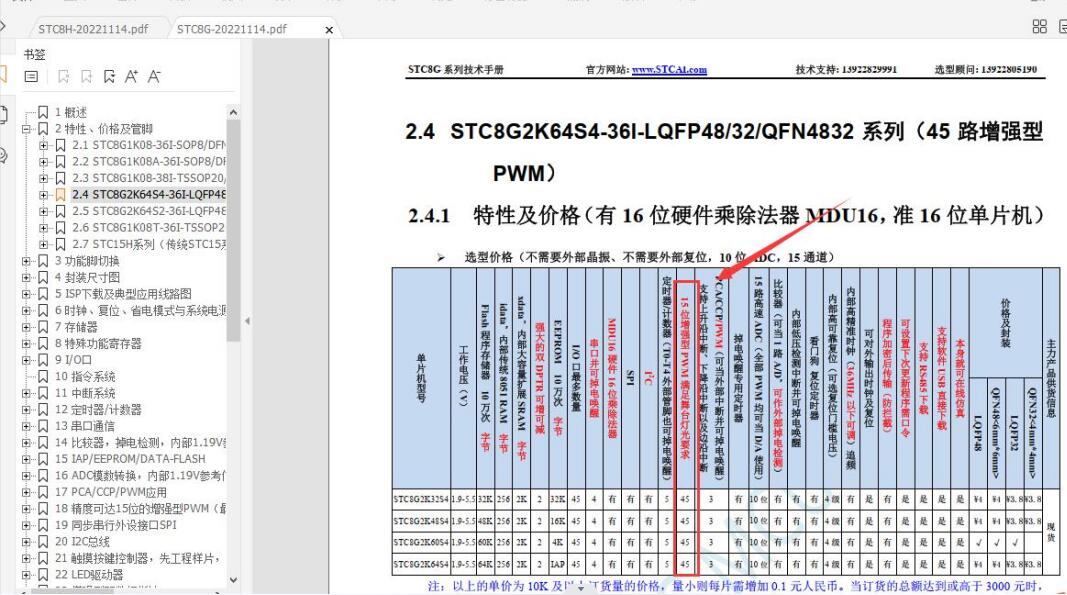Image resolution: width=1067 pixels, height=595 pixels.
Task: Select bookmark '2 特性、价格及管脚'
Action: [x=103, y=129]
